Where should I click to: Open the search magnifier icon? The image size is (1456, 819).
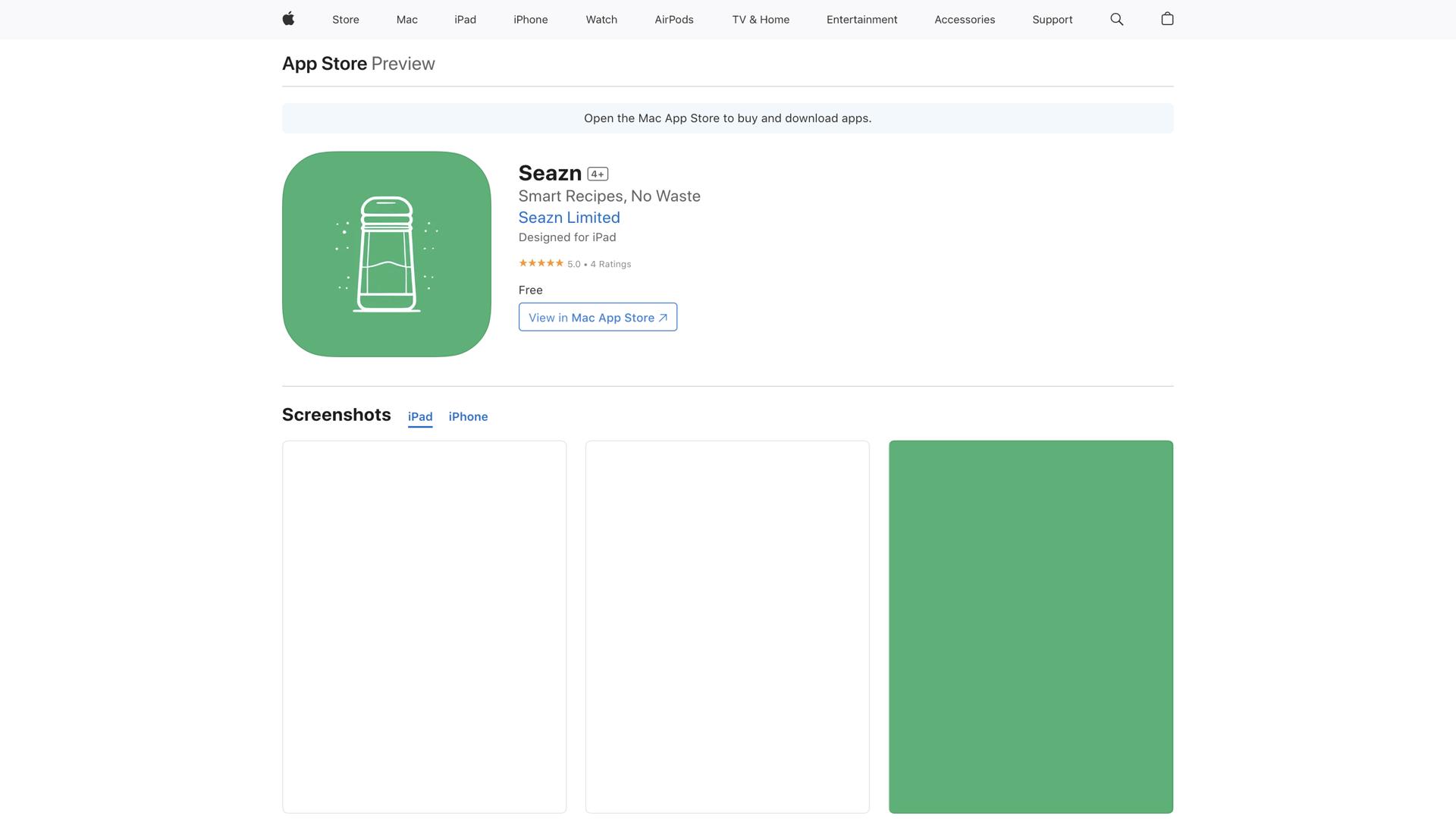(1116, 19)
